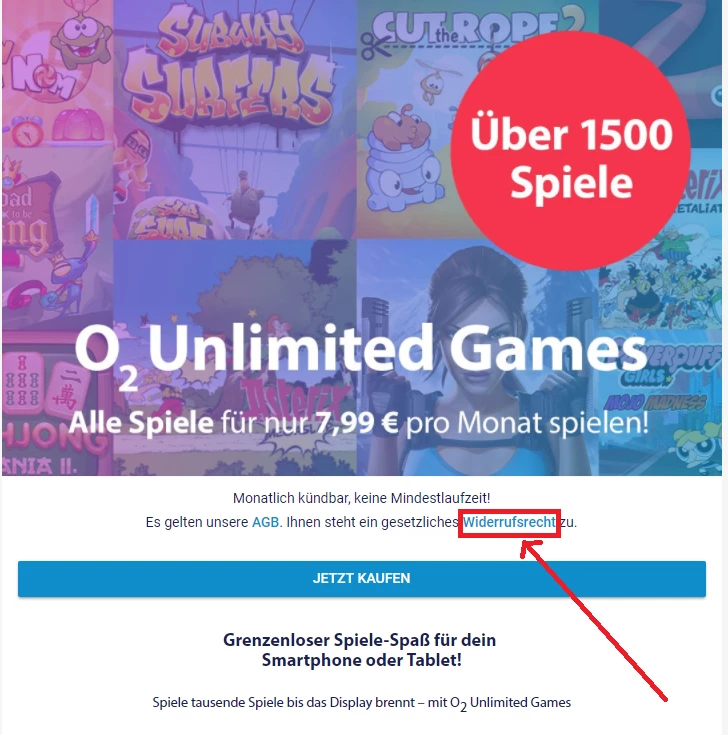
Task: Open the Widerrufsrecht link
Action: point(509,522)
